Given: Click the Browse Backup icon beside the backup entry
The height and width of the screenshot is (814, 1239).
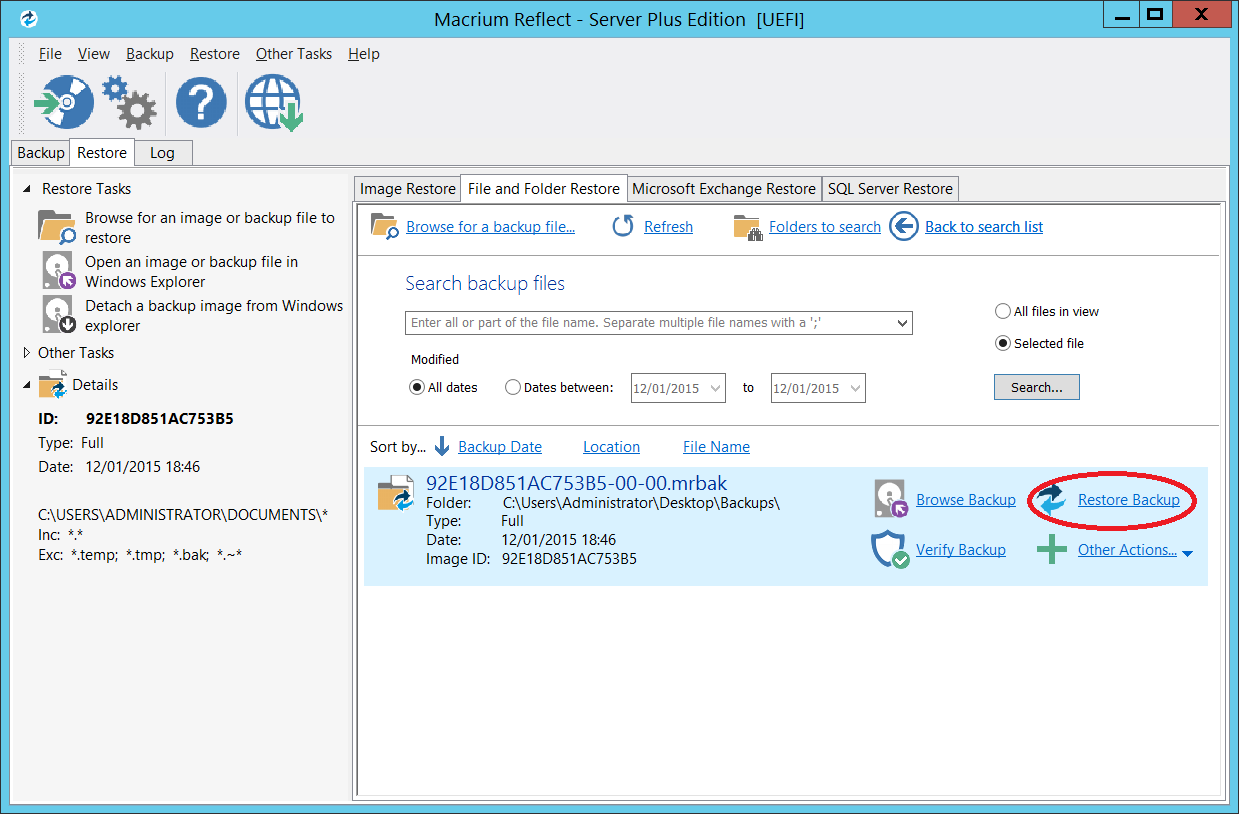Looking at the screenshot, I should 889,499.
